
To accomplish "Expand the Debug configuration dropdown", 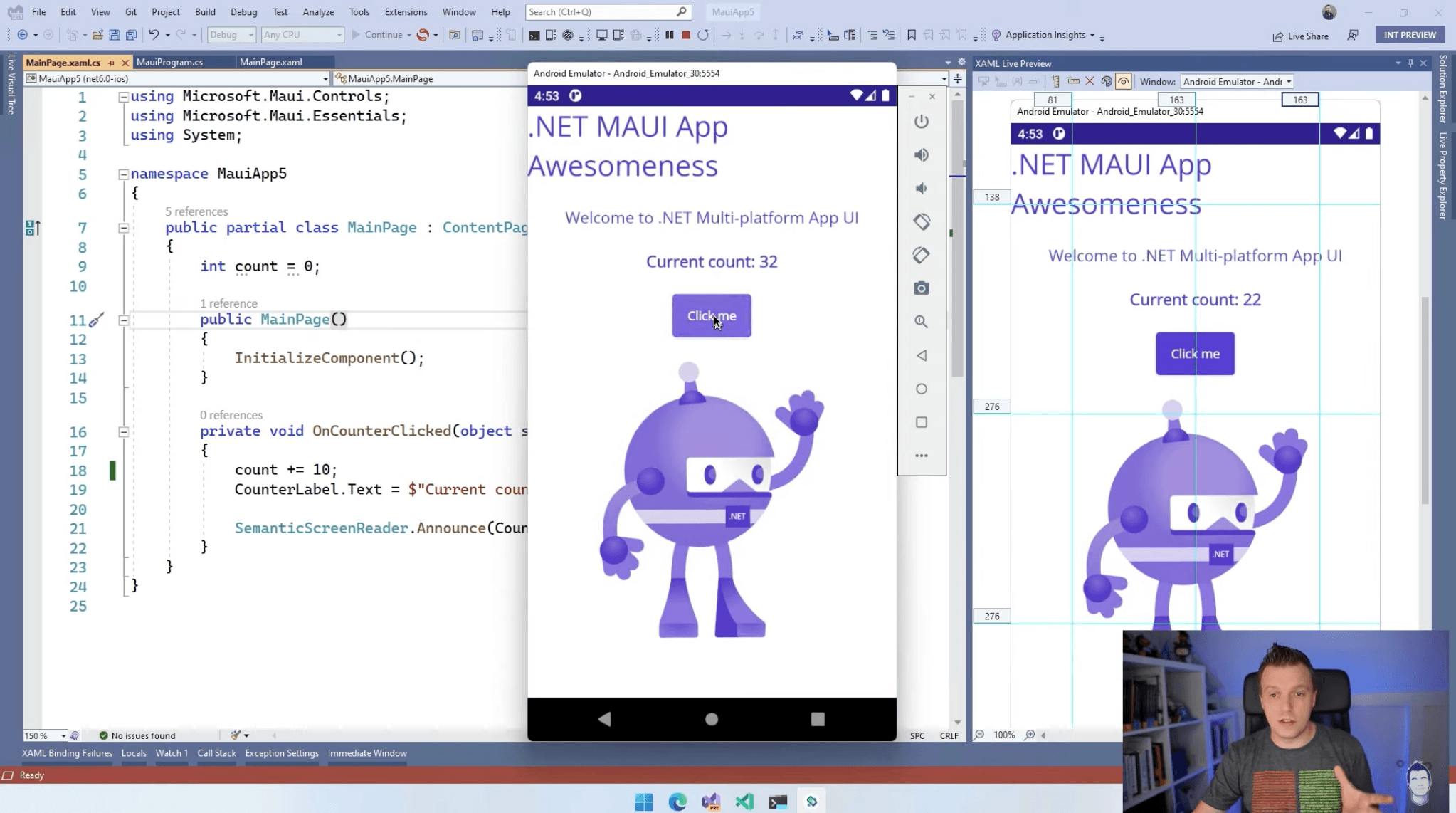I will click(248, 34).
